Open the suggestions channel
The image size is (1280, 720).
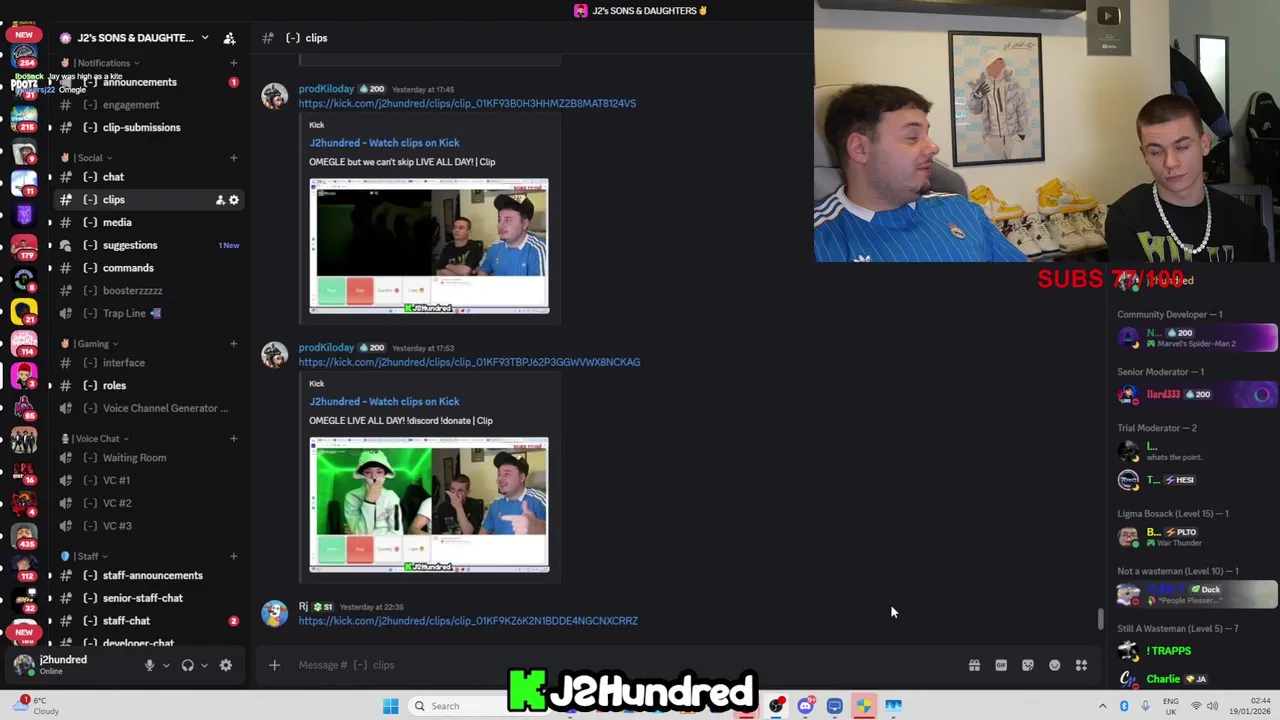pos(147,245)
